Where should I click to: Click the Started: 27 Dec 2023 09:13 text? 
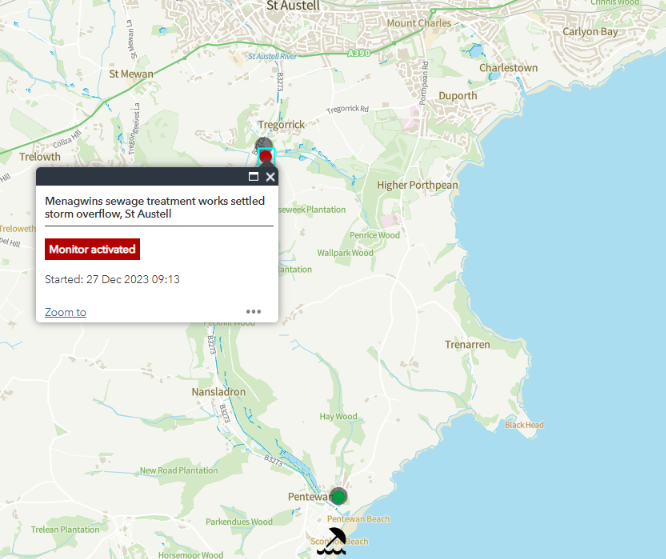[x=112, y=279]
